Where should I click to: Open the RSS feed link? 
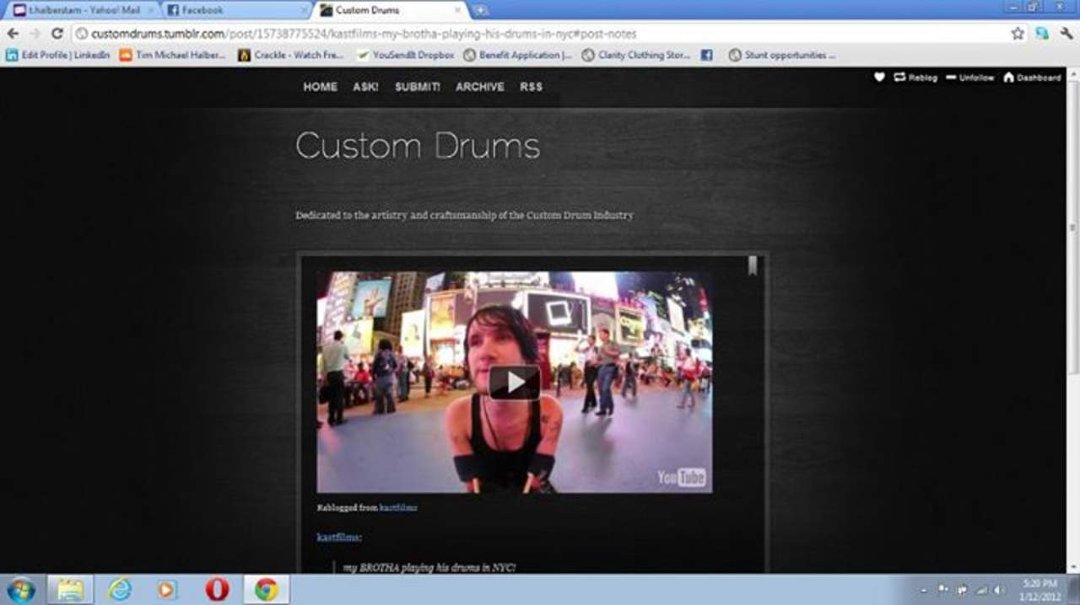531,87
